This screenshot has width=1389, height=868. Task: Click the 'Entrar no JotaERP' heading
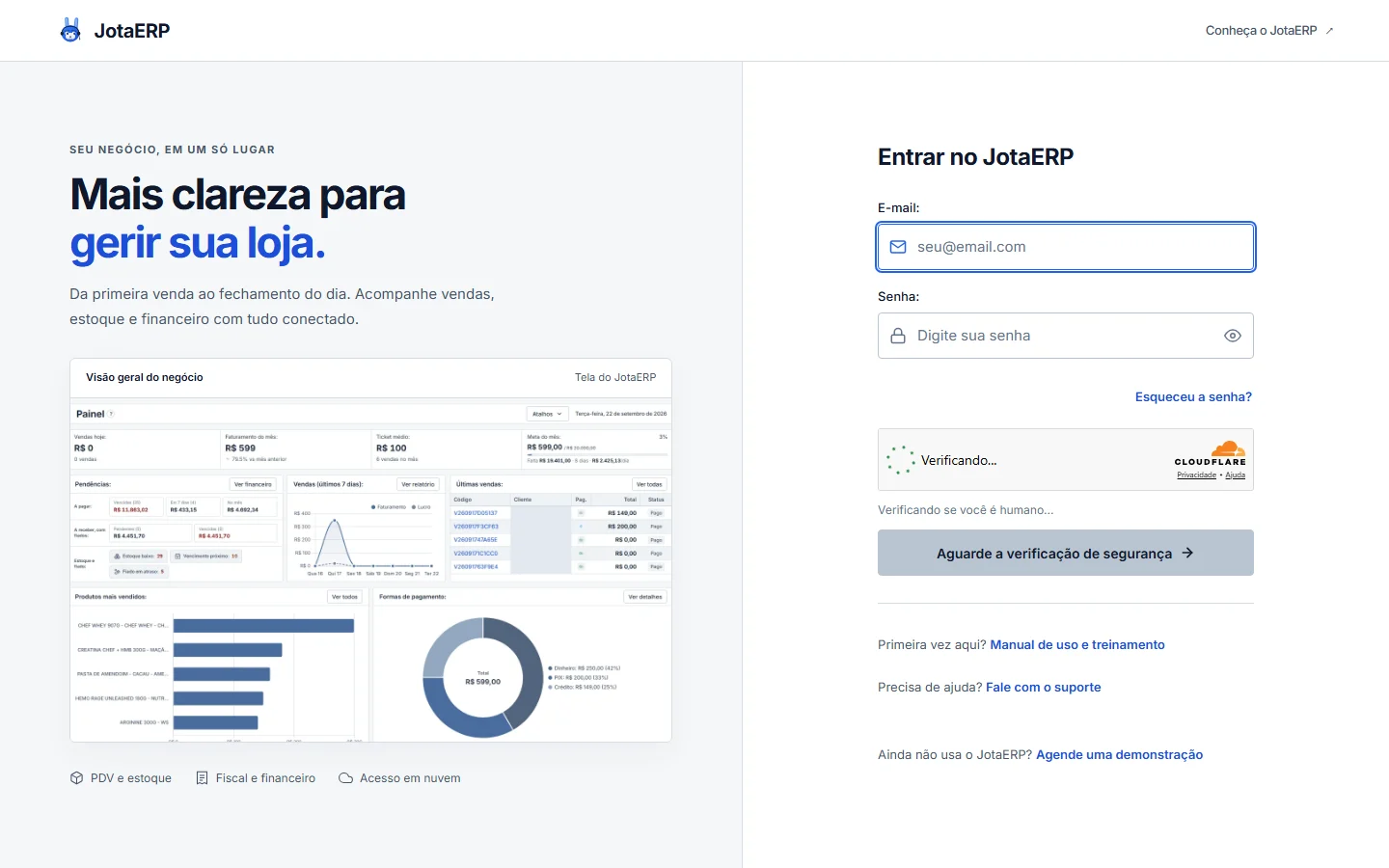pyautogui.click(x=975, y=157)
